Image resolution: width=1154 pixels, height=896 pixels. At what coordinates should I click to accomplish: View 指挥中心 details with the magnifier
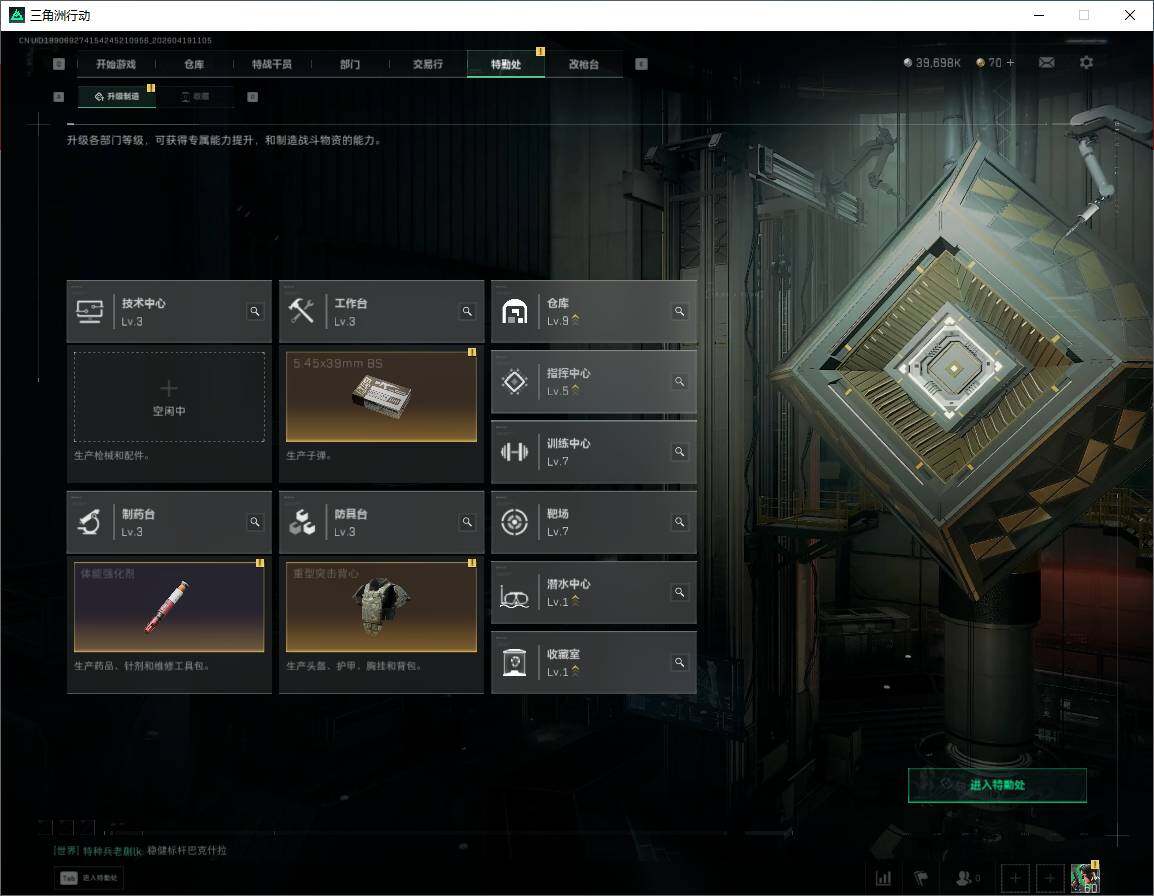pyautogui.click(x=679, y=381)
